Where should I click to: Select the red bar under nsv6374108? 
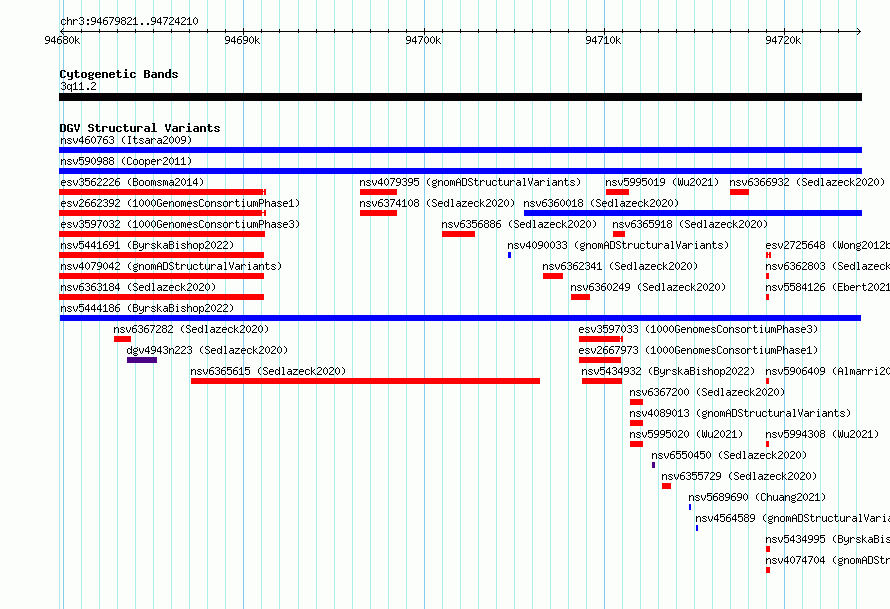click(378, 213)
